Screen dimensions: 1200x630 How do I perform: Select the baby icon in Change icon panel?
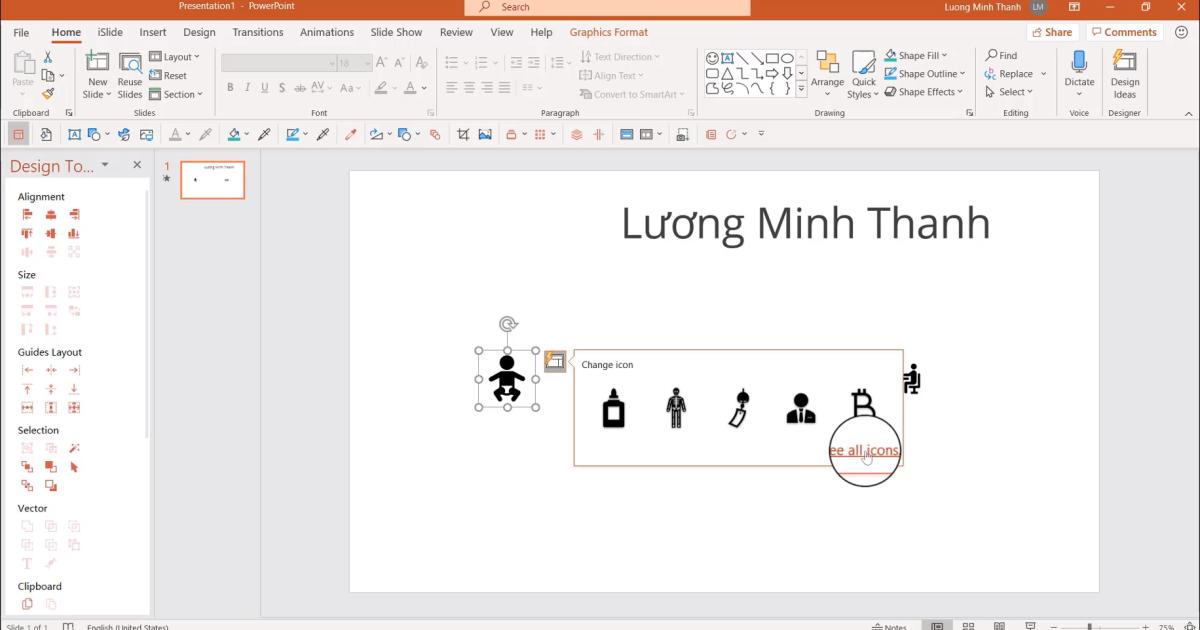[613, 408]
